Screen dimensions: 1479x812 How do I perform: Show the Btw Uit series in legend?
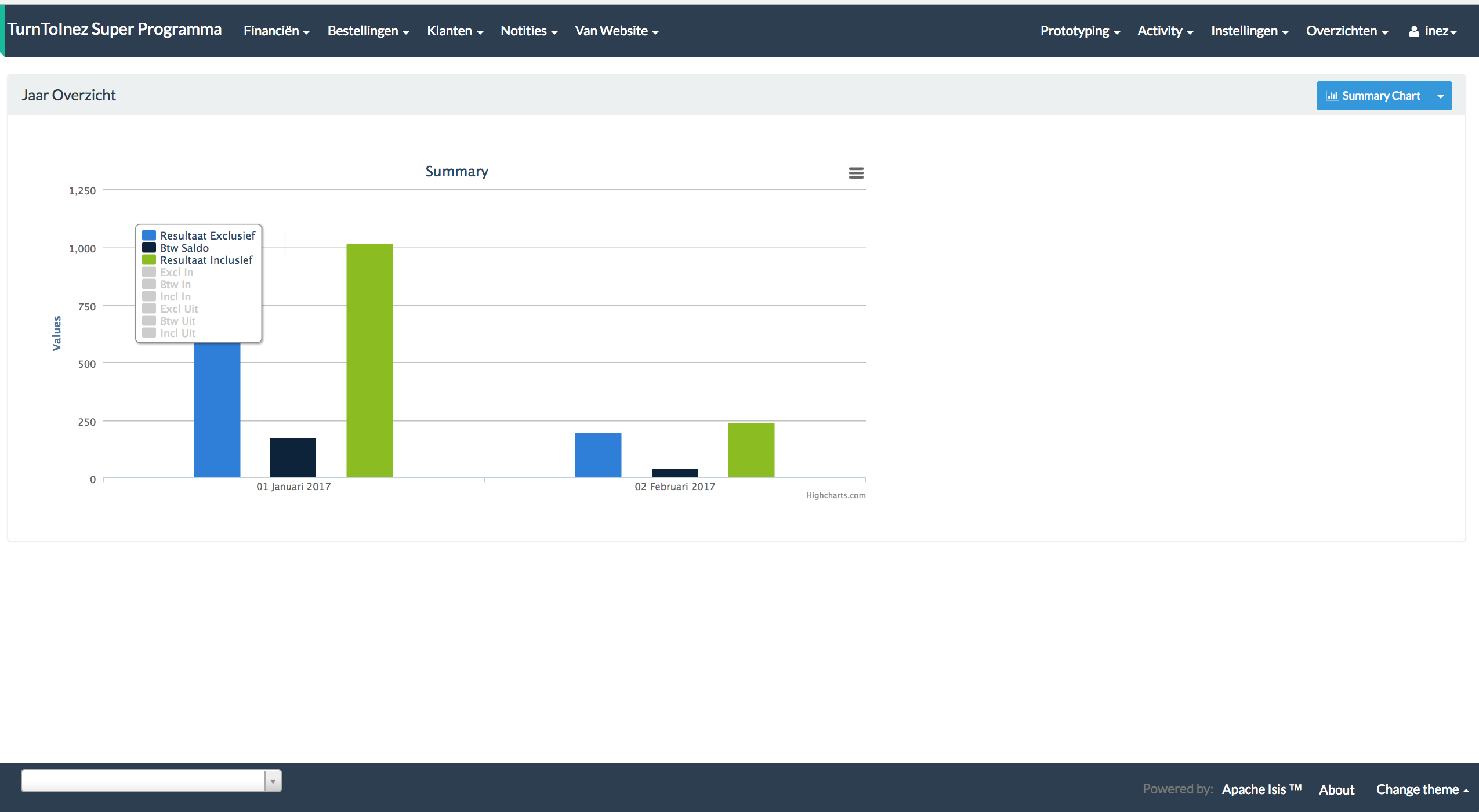177,321
